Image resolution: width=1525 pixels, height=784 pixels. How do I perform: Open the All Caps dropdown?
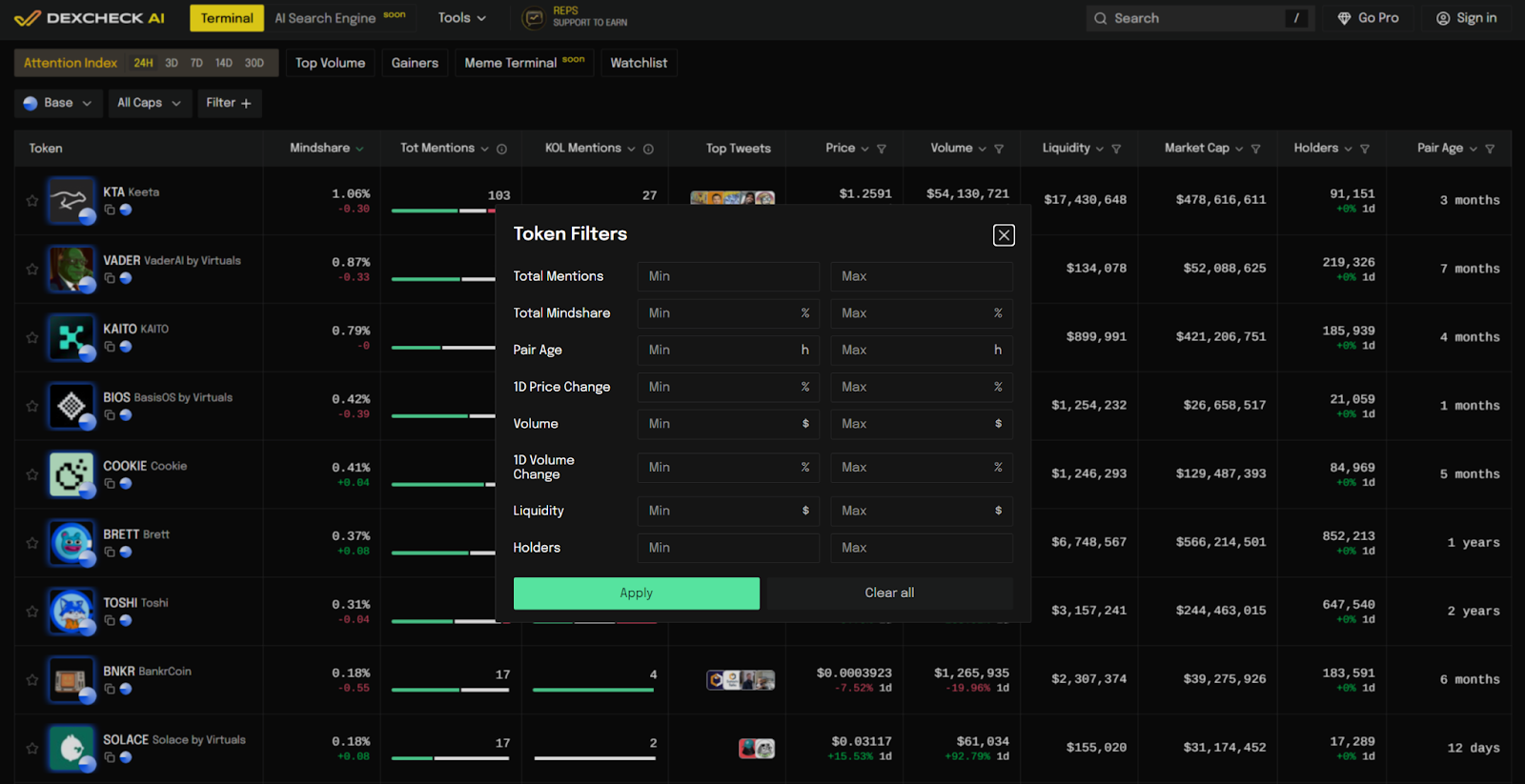pos(148,103)
